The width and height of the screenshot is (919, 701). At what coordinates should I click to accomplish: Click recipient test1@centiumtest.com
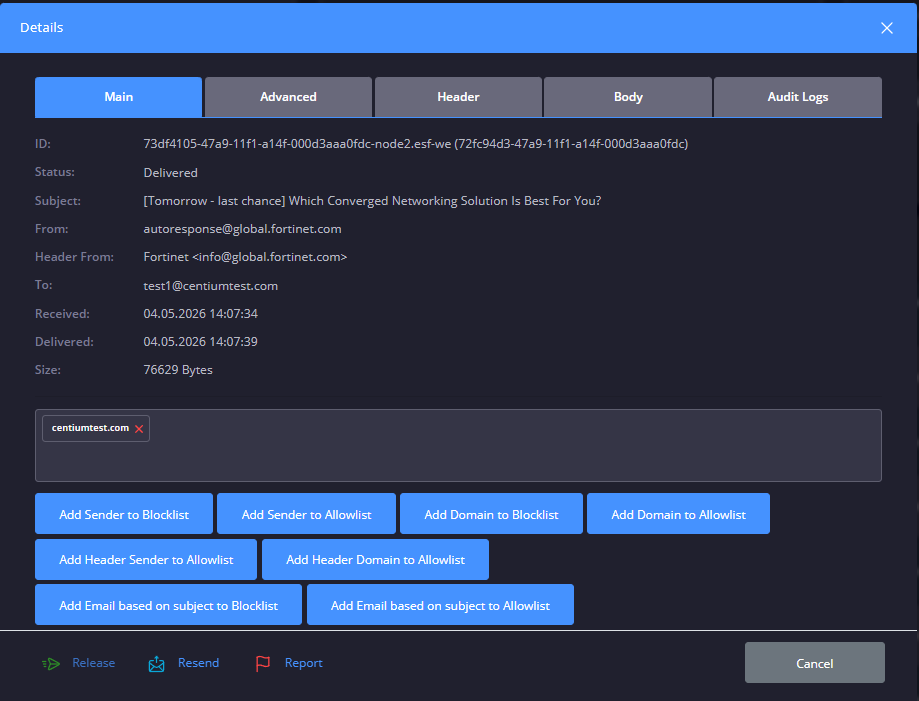[x=210, y=286]
